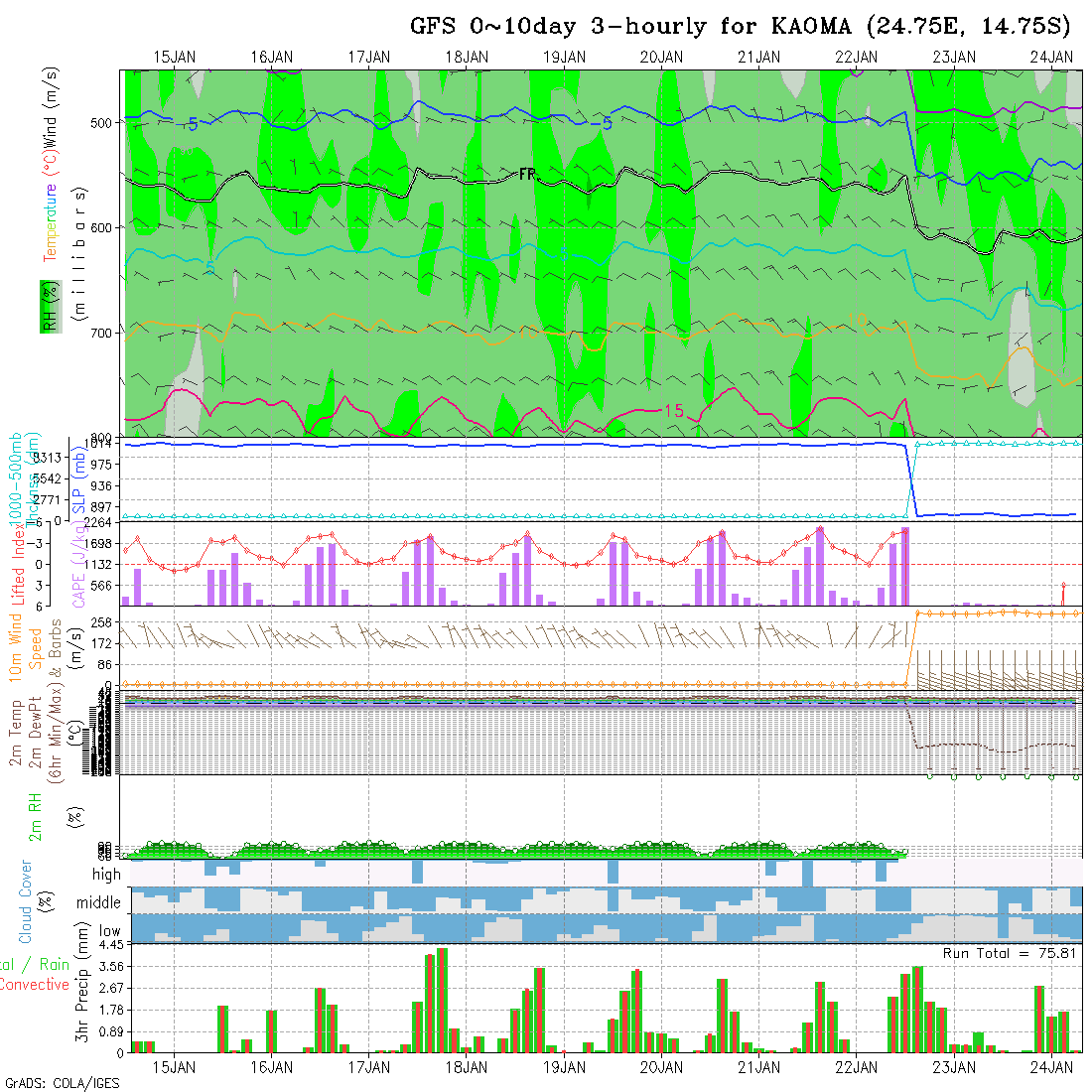Click the 'middle' cloud cover row label
Viewport: 1092px width, 1092px height.
click(x=99, y=903)
